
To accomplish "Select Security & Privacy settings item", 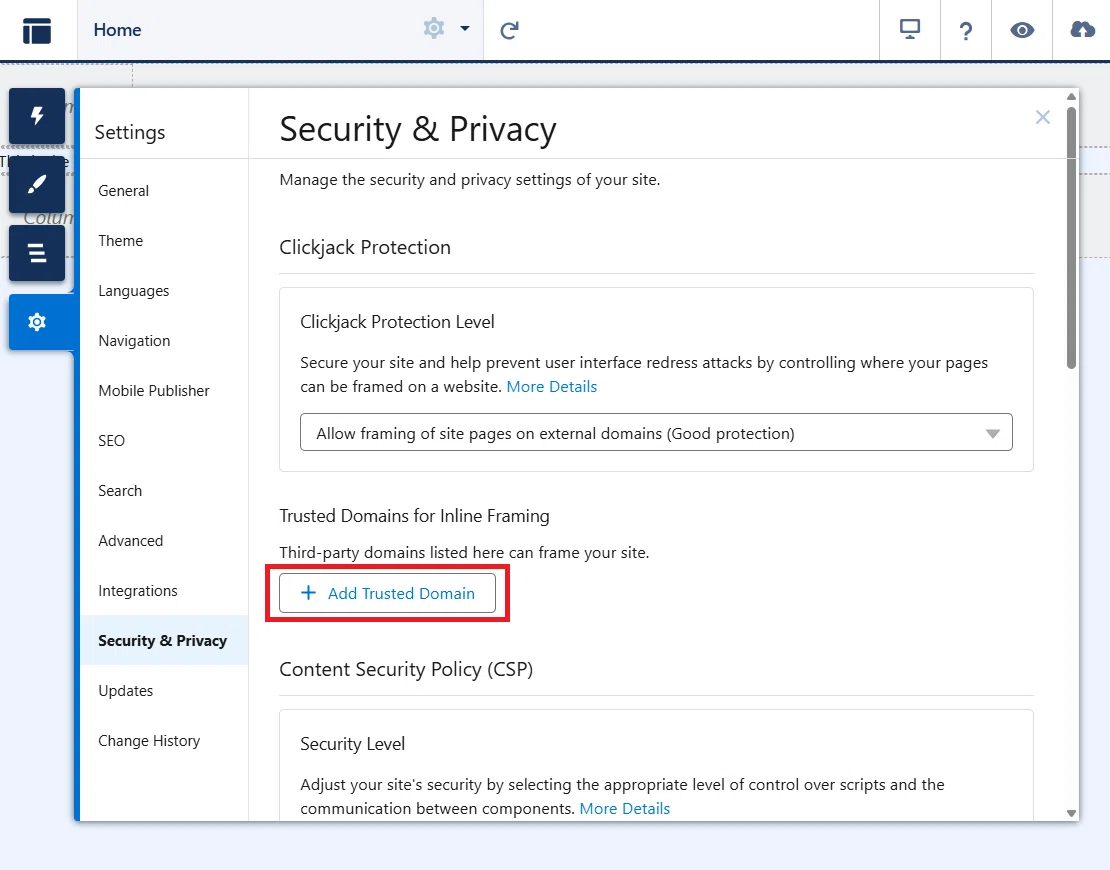I will coord(164,641).
